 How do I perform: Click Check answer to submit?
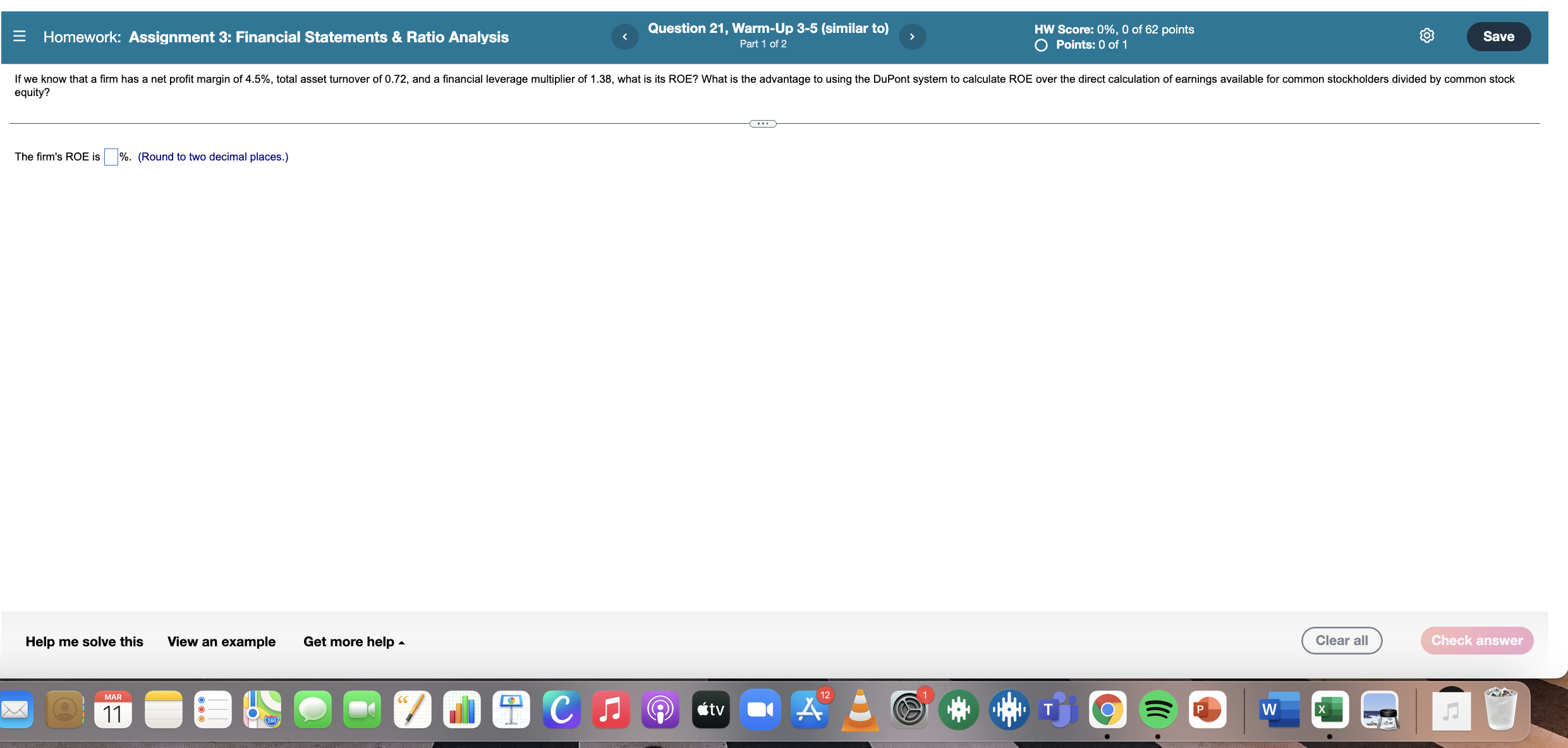click(x=1477, y=640)
